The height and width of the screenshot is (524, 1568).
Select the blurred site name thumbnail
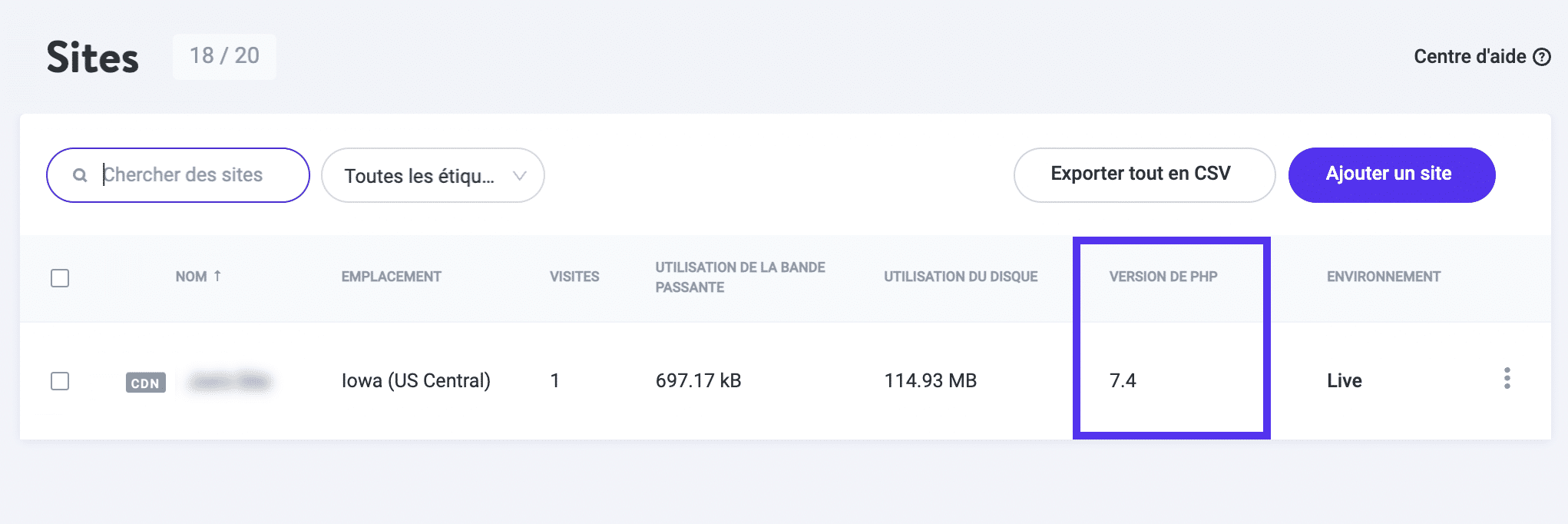tap(227, 380)
